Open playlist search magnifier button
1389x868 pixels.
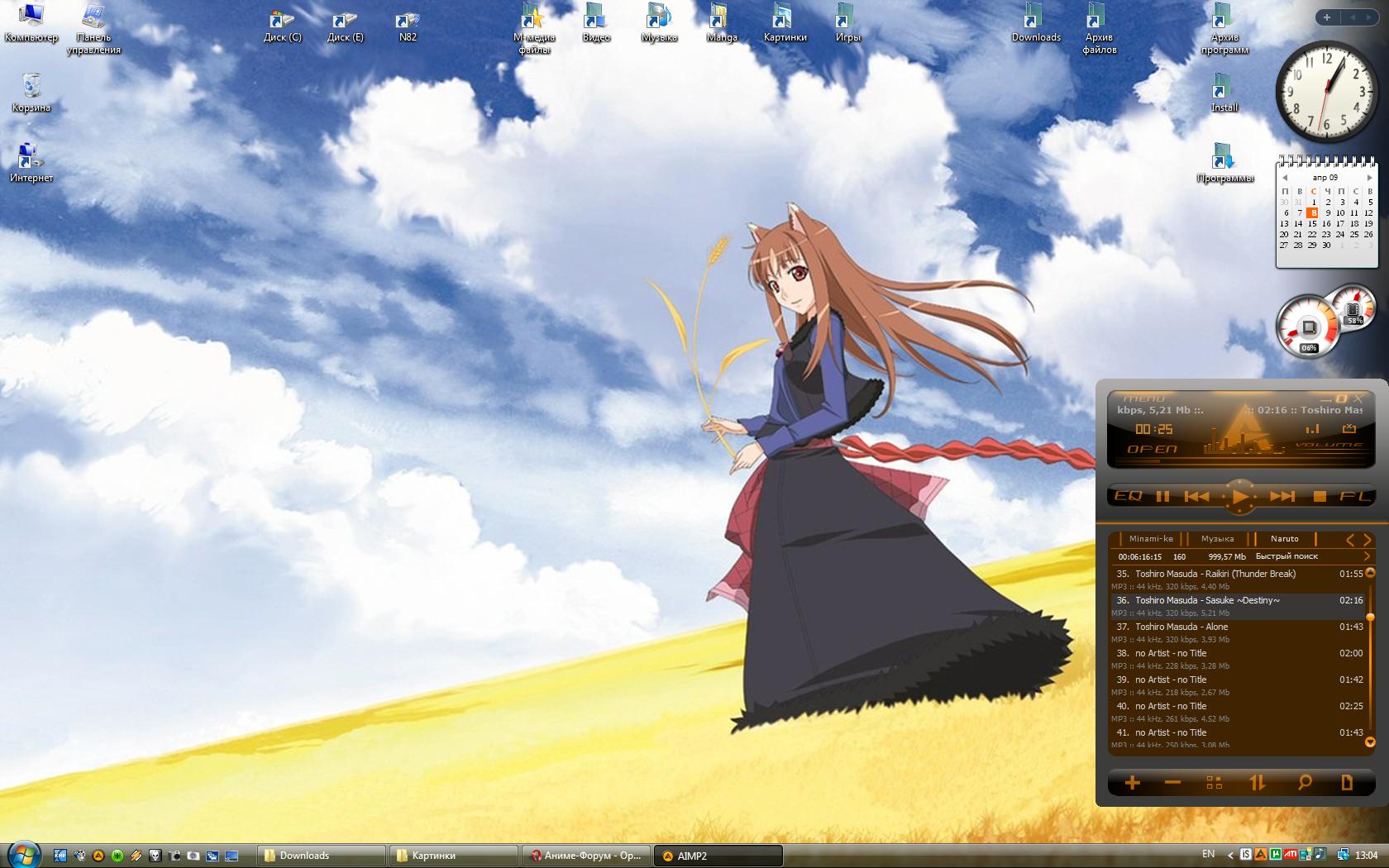point(1305,782)
